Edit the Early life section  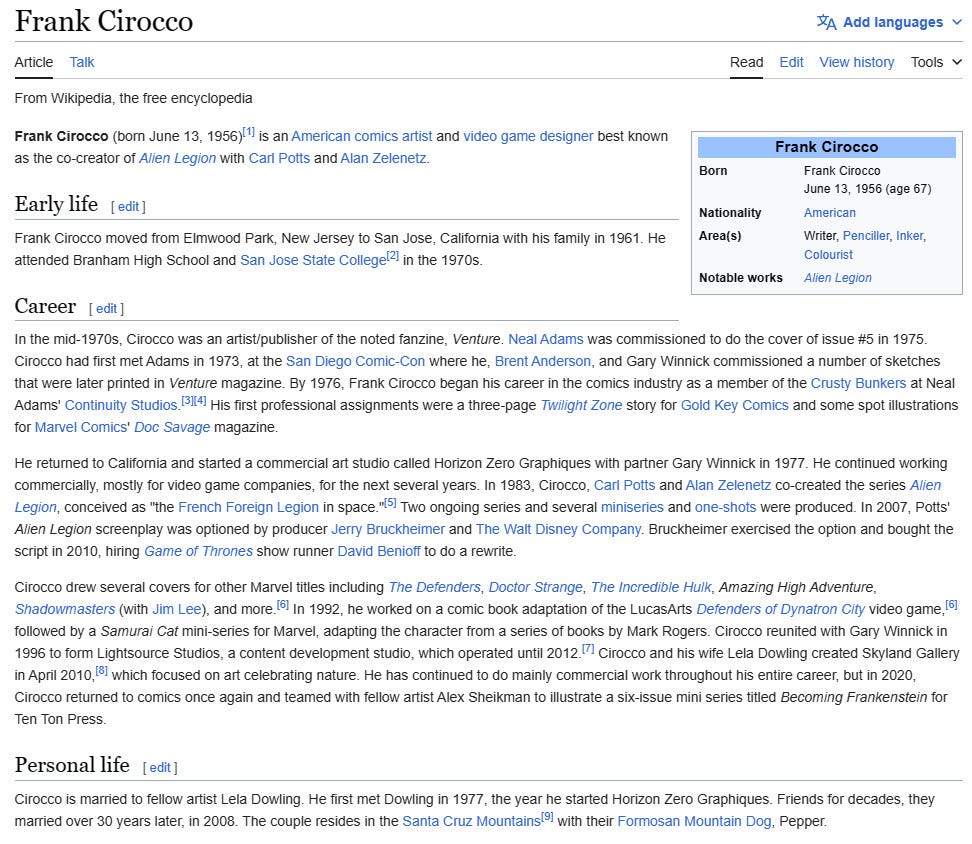128,206
